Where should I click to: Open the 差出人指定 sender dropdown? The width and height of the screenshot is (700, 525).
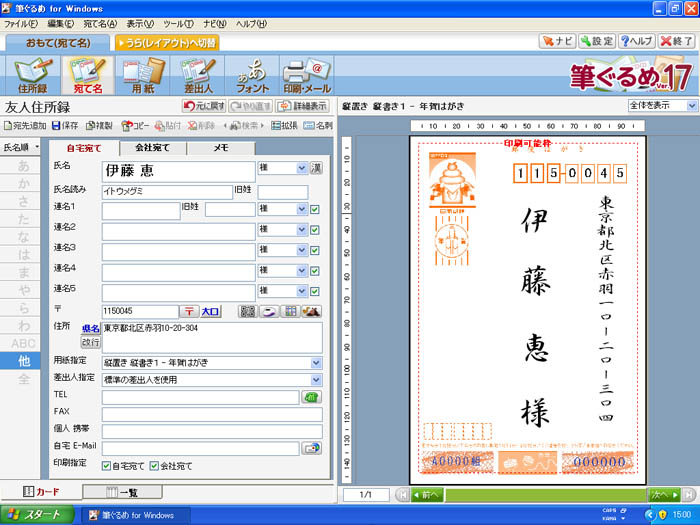click(316, 380)
